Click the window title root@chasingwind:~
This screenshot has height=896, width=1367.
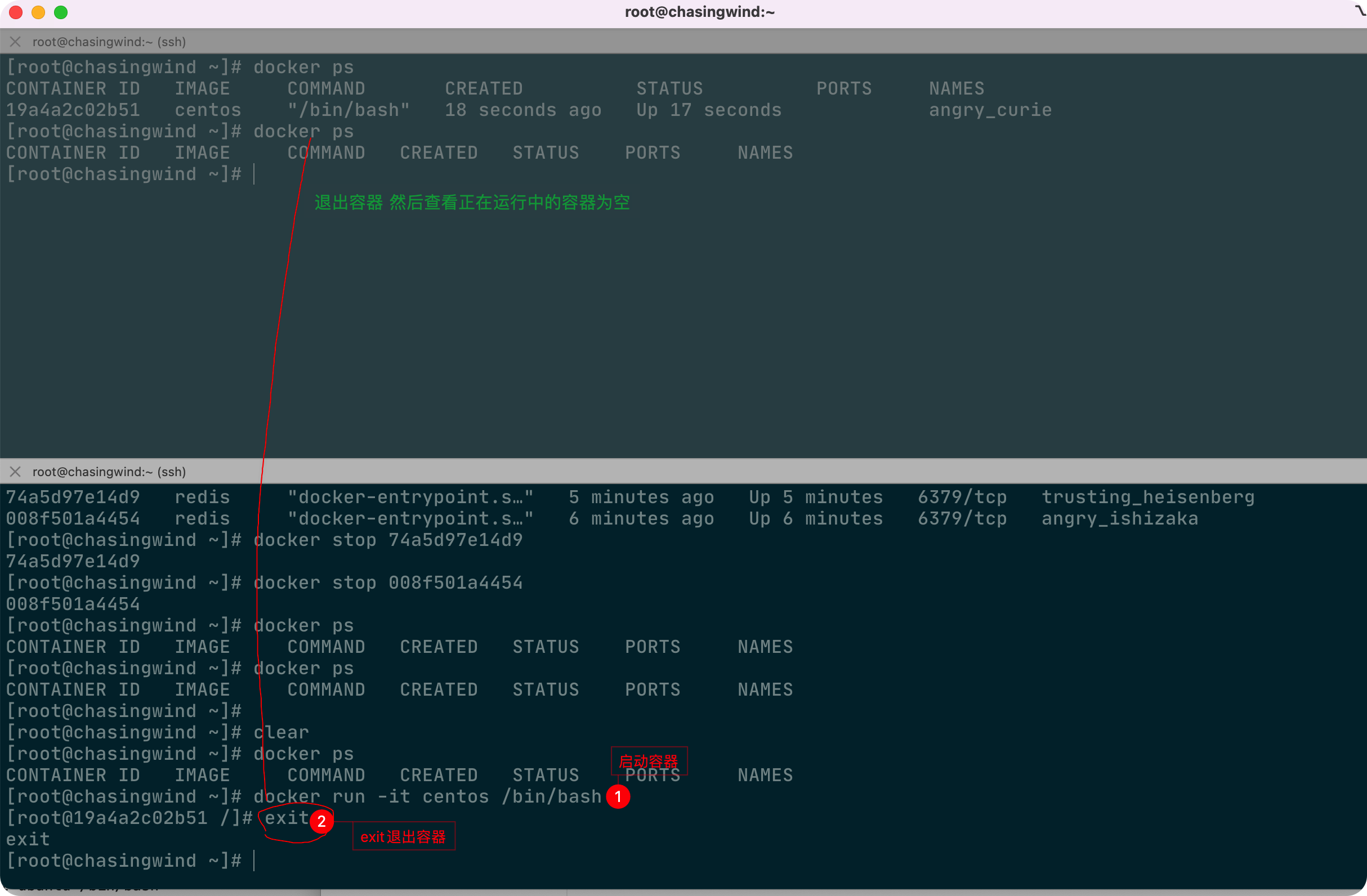[700, 12]
